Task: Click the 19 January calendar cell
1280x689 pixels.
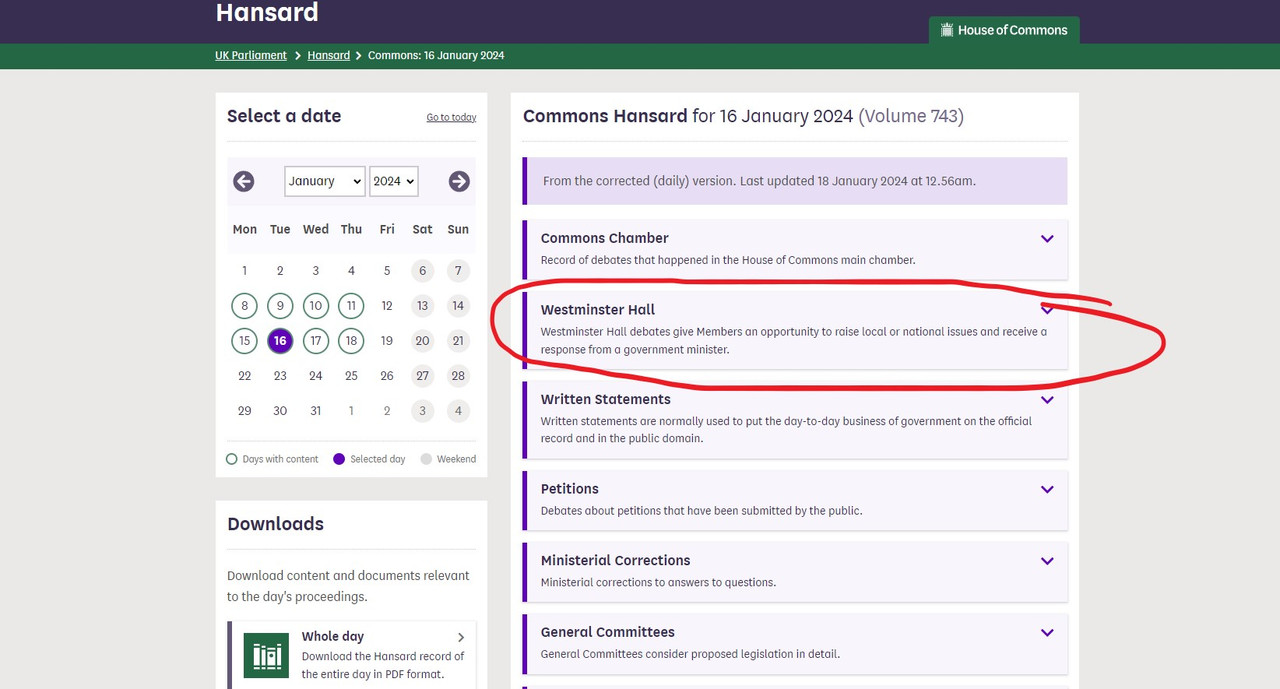Action: [x=387, y=341]
